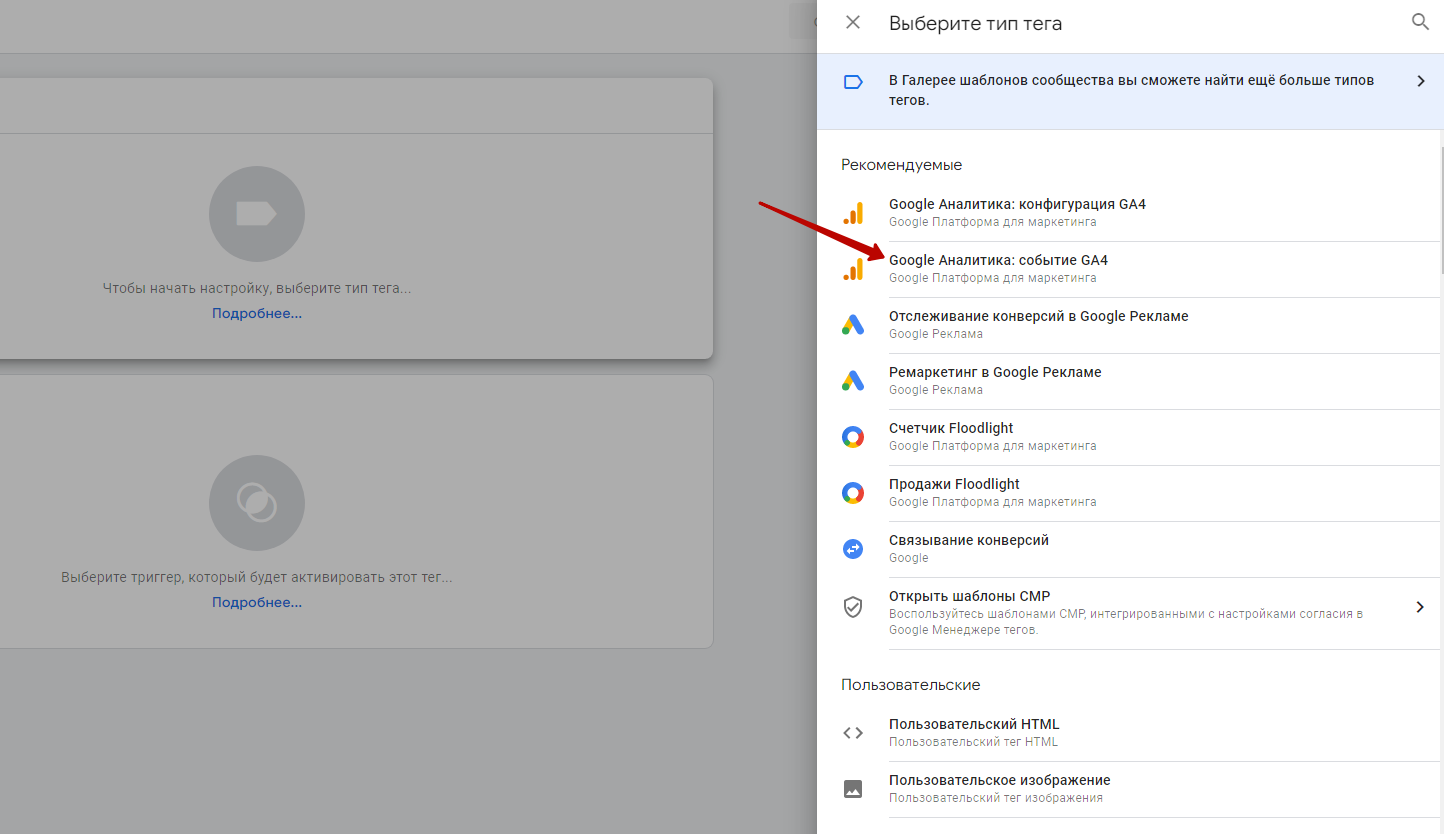The width and height of the screenshot is (1444, 834).
Task: Click the trigger placeholder circle icon
Action: (257, 503)
